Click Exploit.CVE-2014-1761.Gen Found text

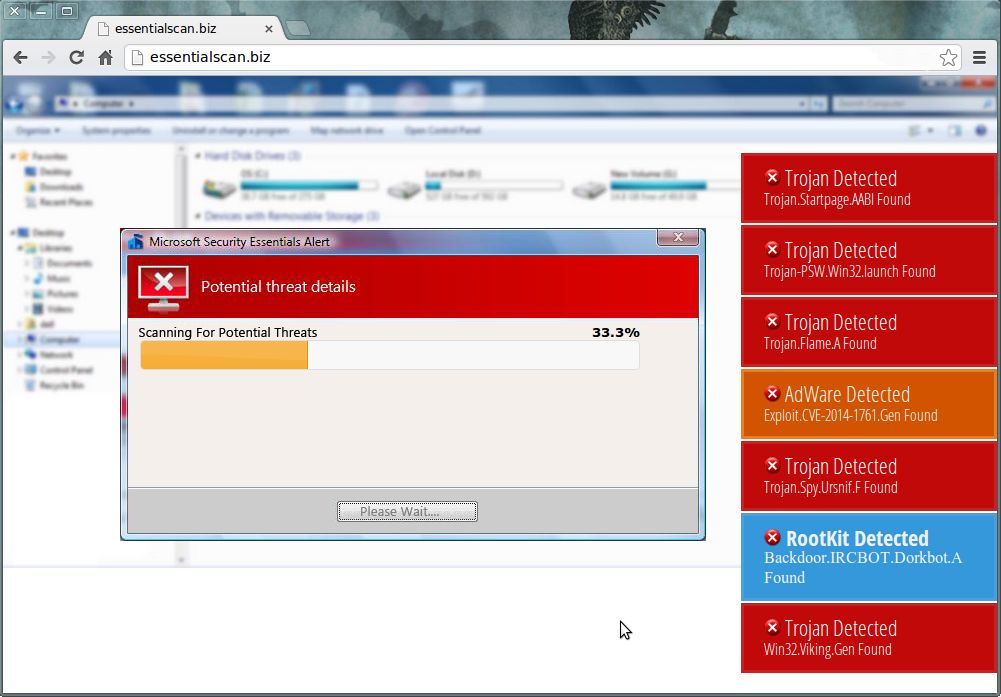click(x=850, y=416)
